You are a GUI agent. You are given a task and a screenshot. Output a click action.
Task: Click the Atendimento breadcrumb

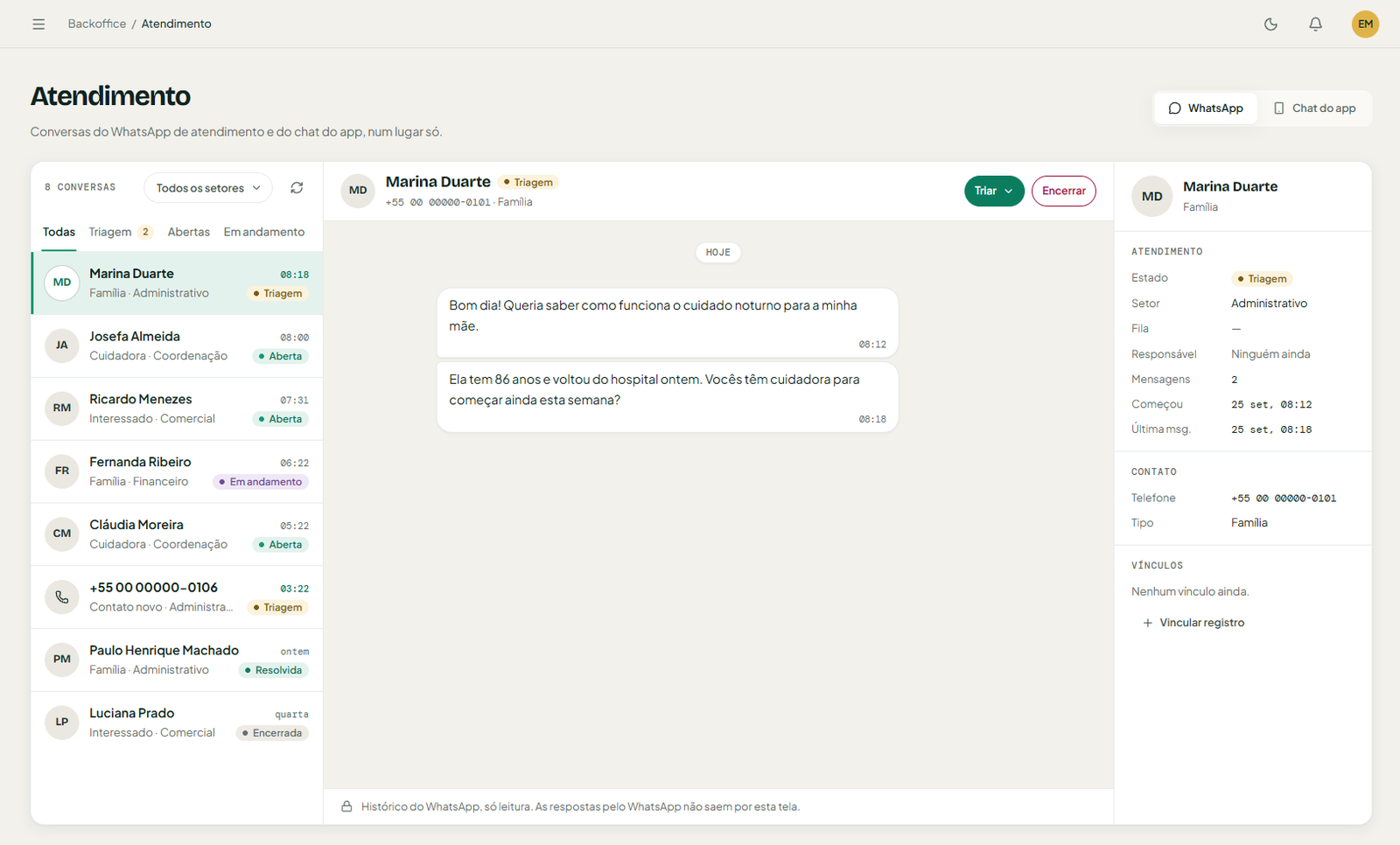tap(177, 24)
